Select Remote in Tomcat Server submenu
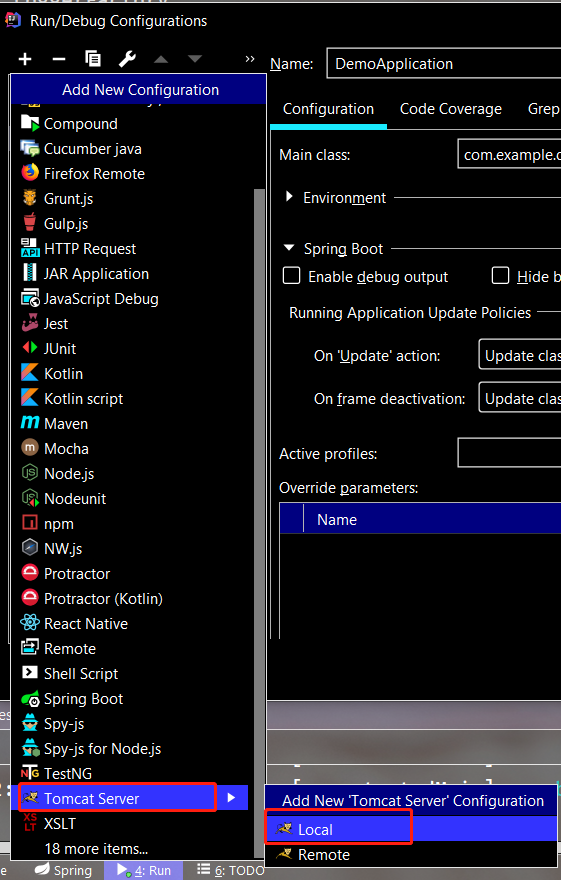Screen dimensions: 561x880 [x=411, y=854]
